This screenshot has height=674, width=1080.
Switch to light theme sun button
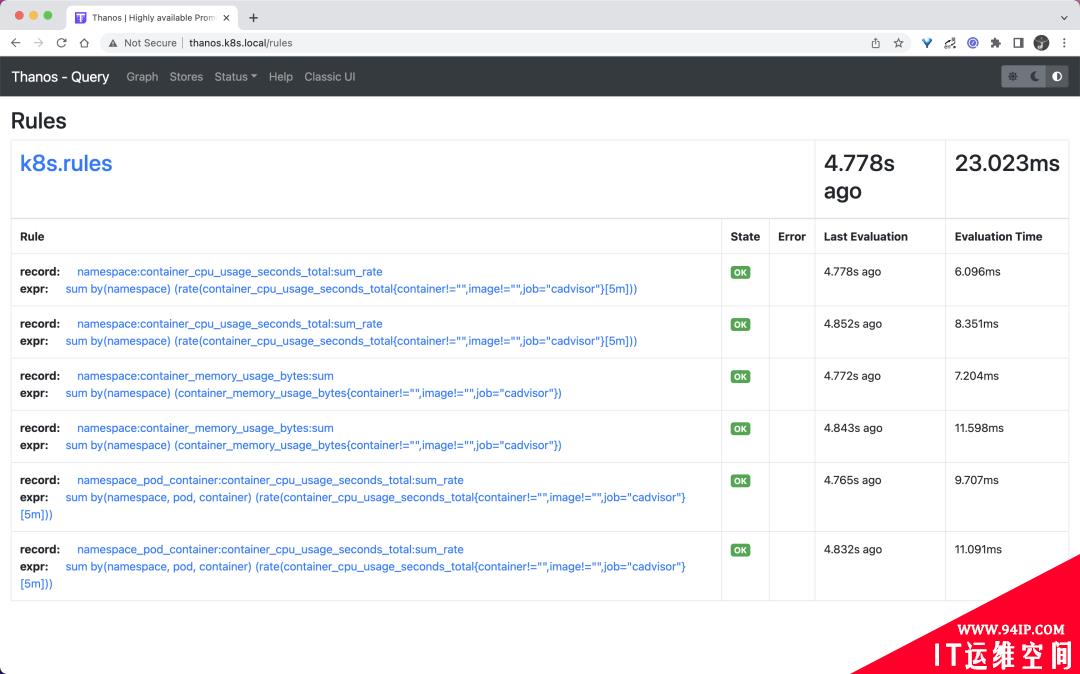(1012, 76)
